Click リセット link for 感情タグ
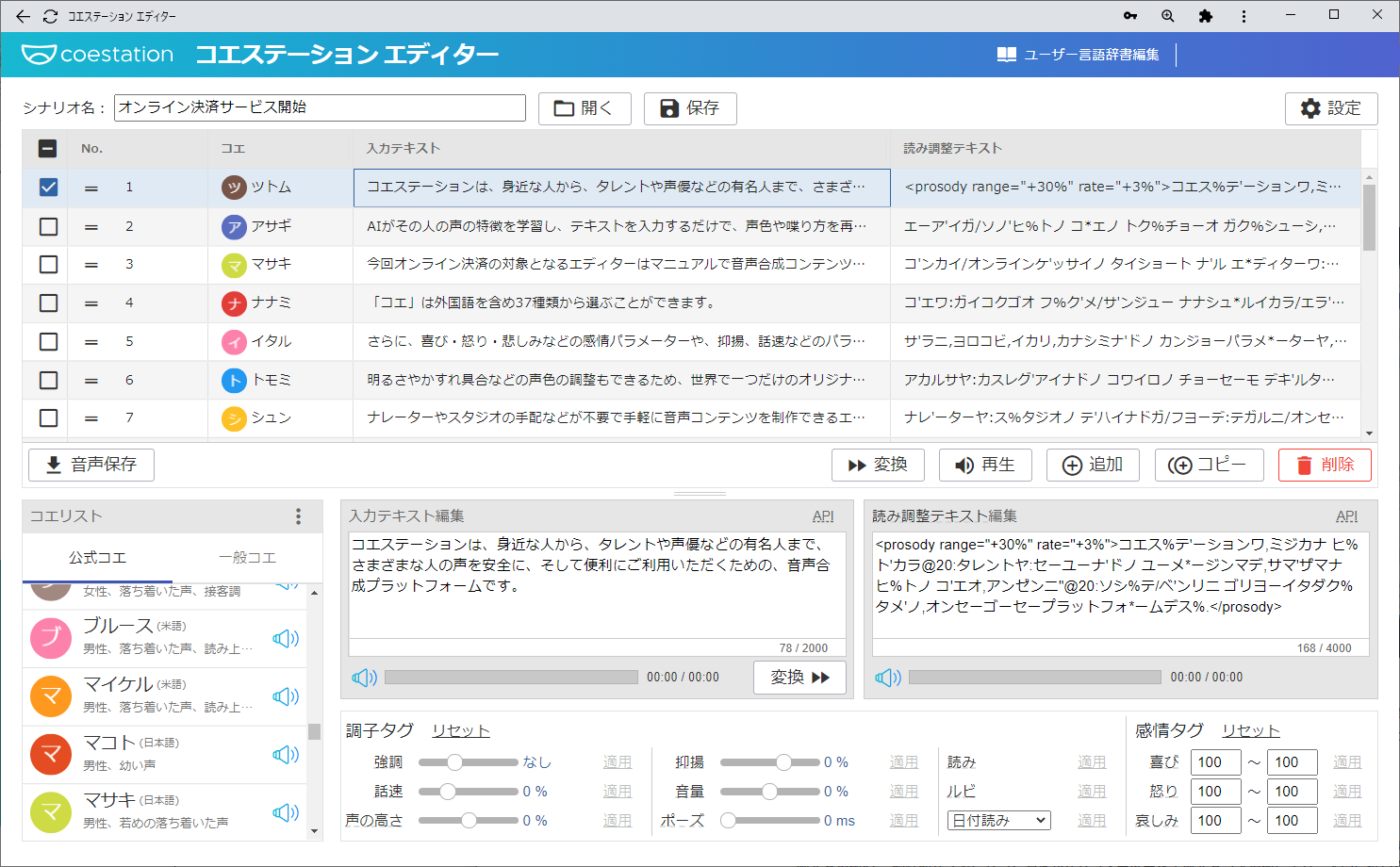Image resolution: width=1400 pixels, height=867 pixels. 1251,731
